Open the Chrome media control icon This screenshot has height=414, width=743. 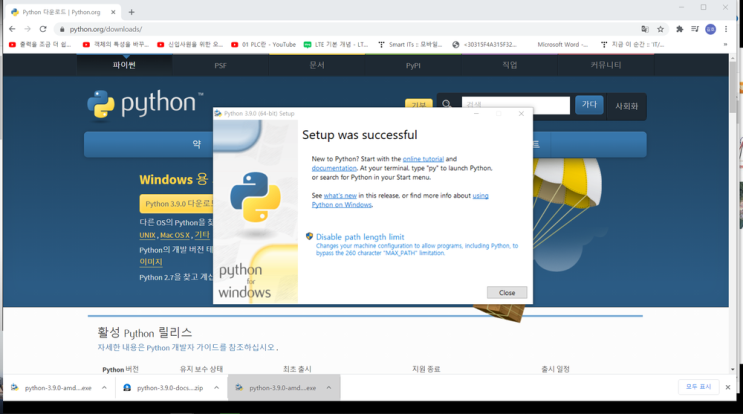pyautogui.click(x=695, y=29)
